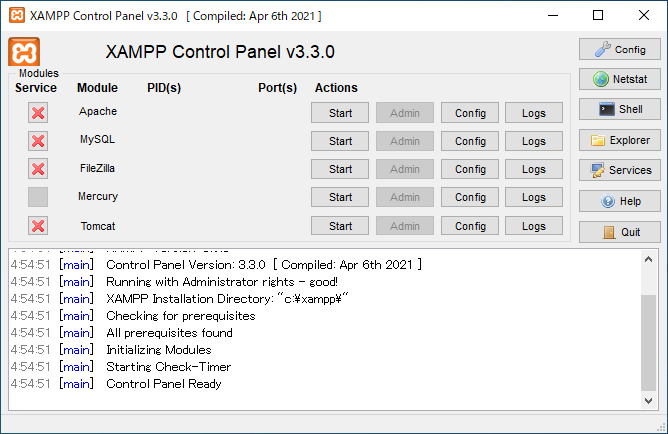Open the Windows Services list
The image size is (668, 434).
(x=619, y=170)
